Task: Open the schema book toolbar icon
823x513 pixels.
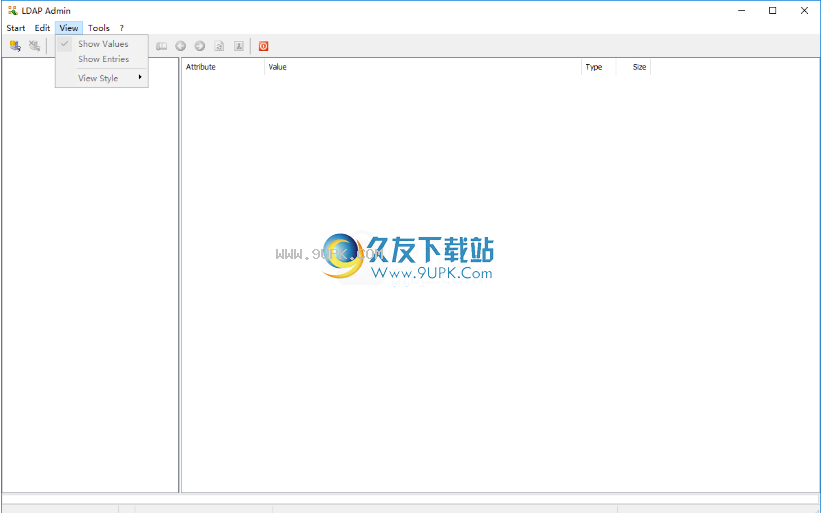Action: click(x=162, y=46)
